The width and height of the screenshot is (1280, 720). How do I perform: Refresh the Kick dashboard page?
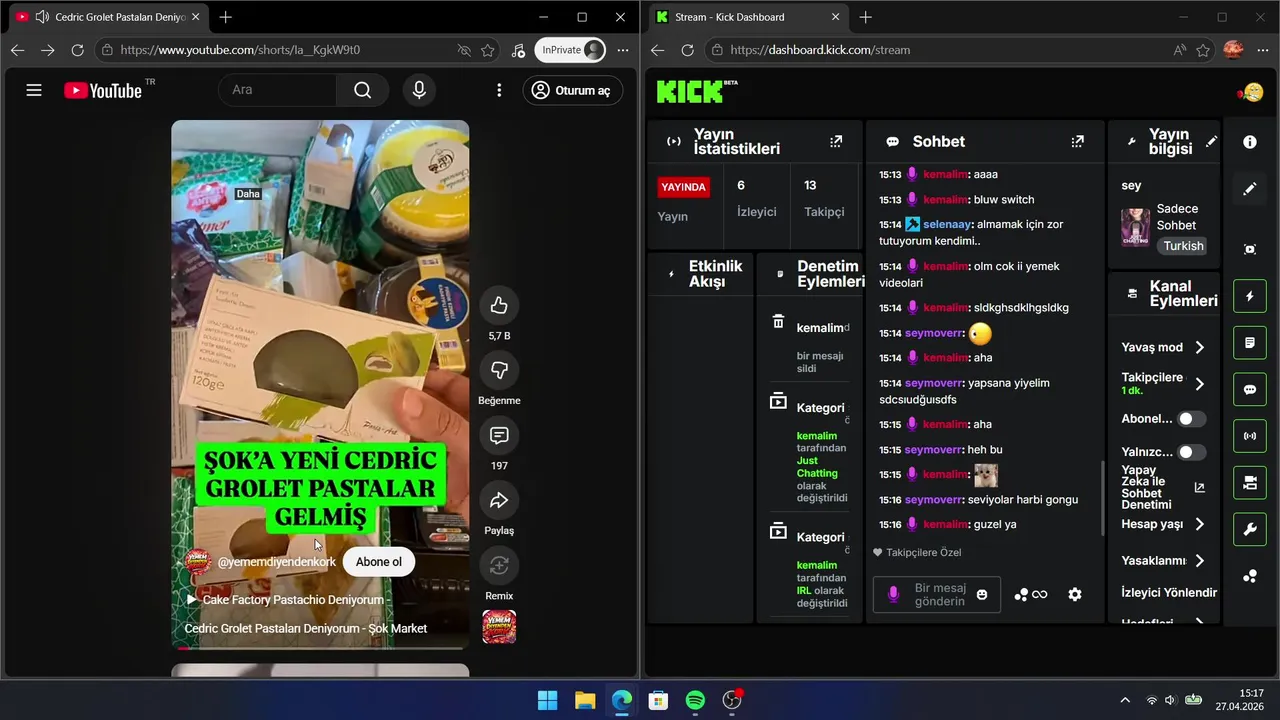click(x=687, y=50)
